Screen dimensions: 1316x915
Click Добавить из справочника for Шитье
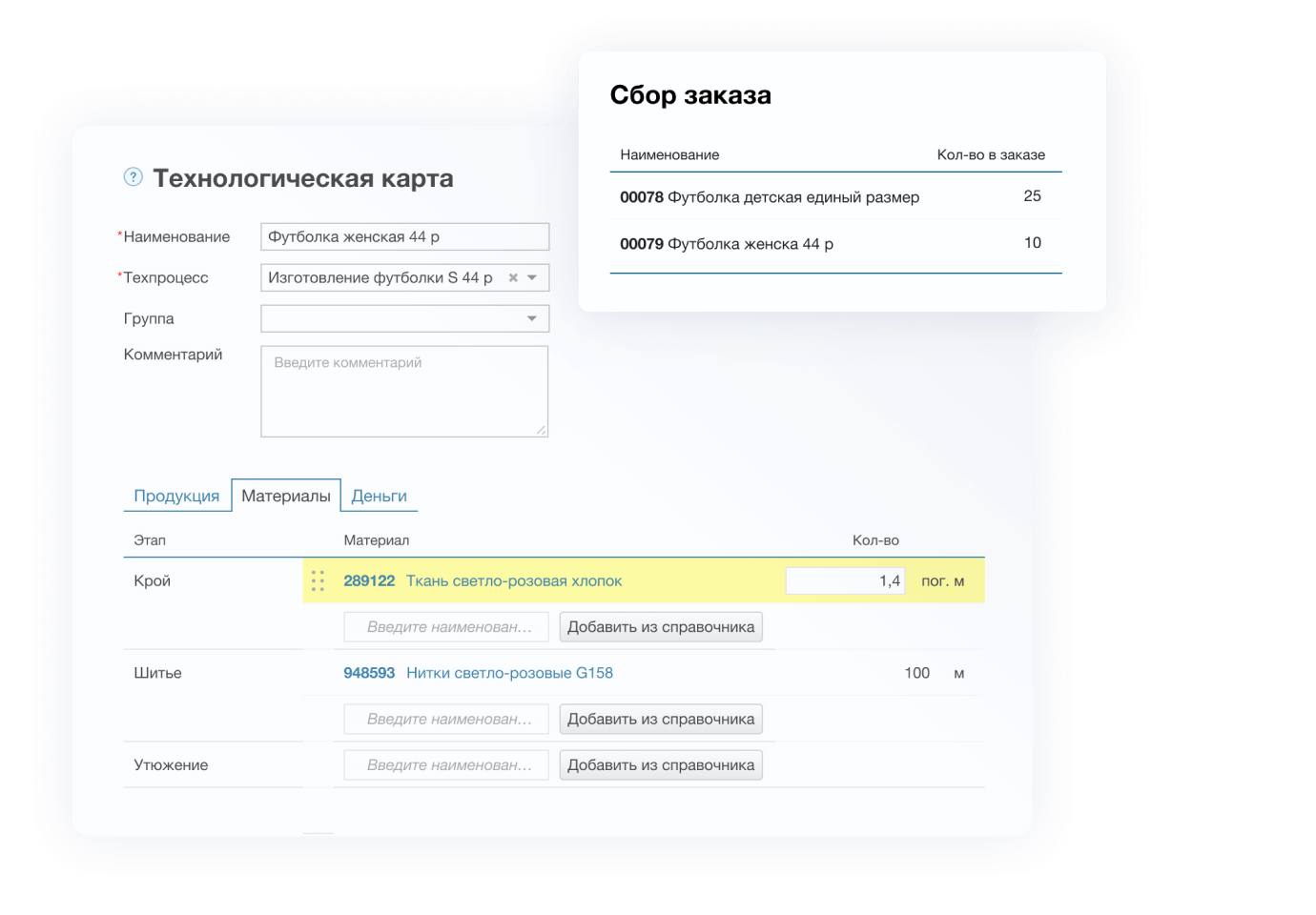[661, 719]
